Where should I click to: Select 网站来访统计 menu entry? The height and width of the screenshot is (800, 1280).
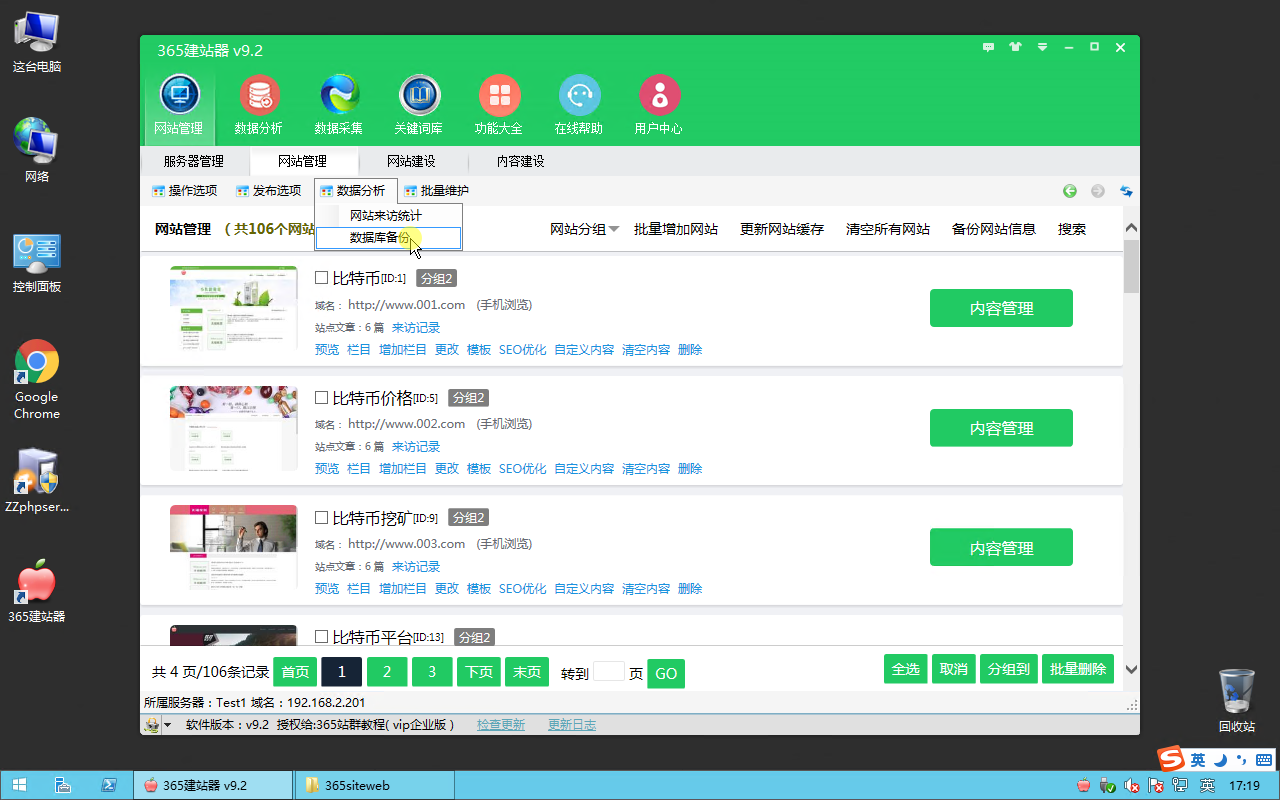(x=388, y=216)
